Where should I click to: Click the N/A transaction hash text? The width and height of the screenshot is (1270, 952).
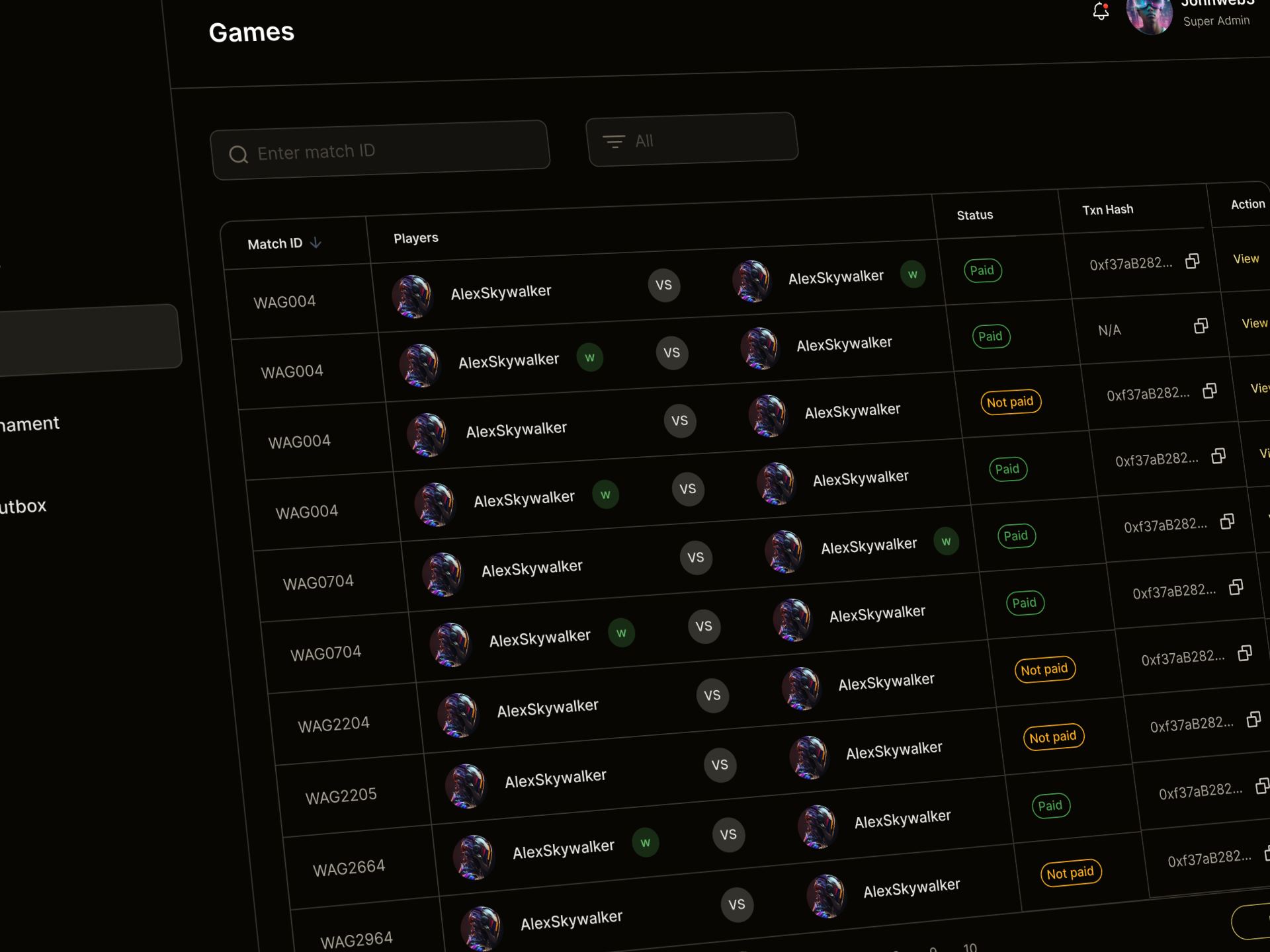pos(1109,330)
